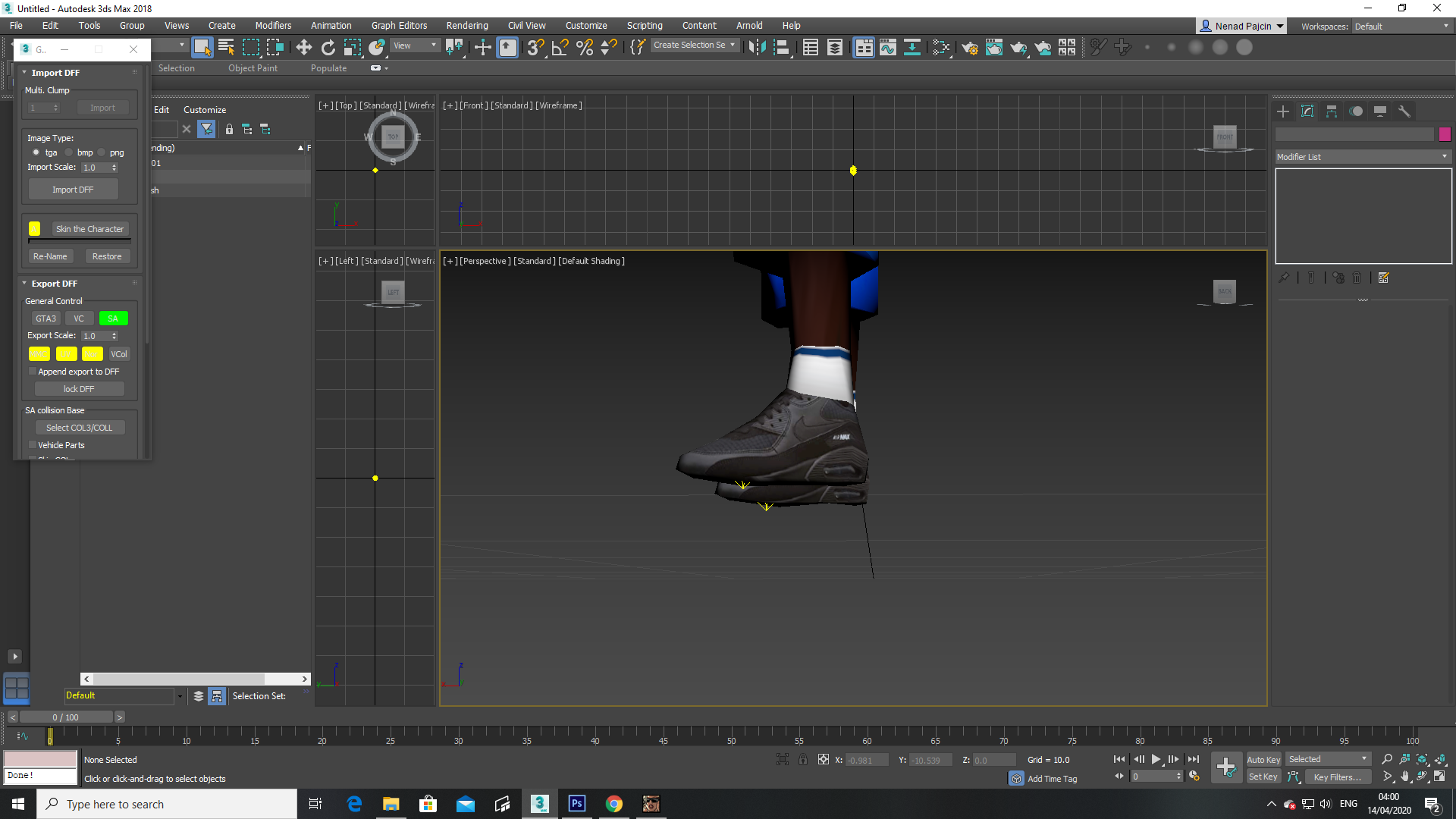Tick the Vehicle Parts checkbox
1456x819 pixels.
33,445
